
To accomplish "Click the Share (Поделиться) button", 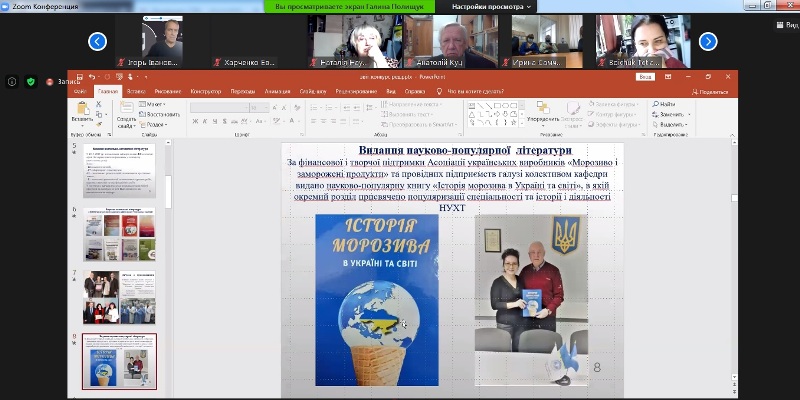I will 710,92.
